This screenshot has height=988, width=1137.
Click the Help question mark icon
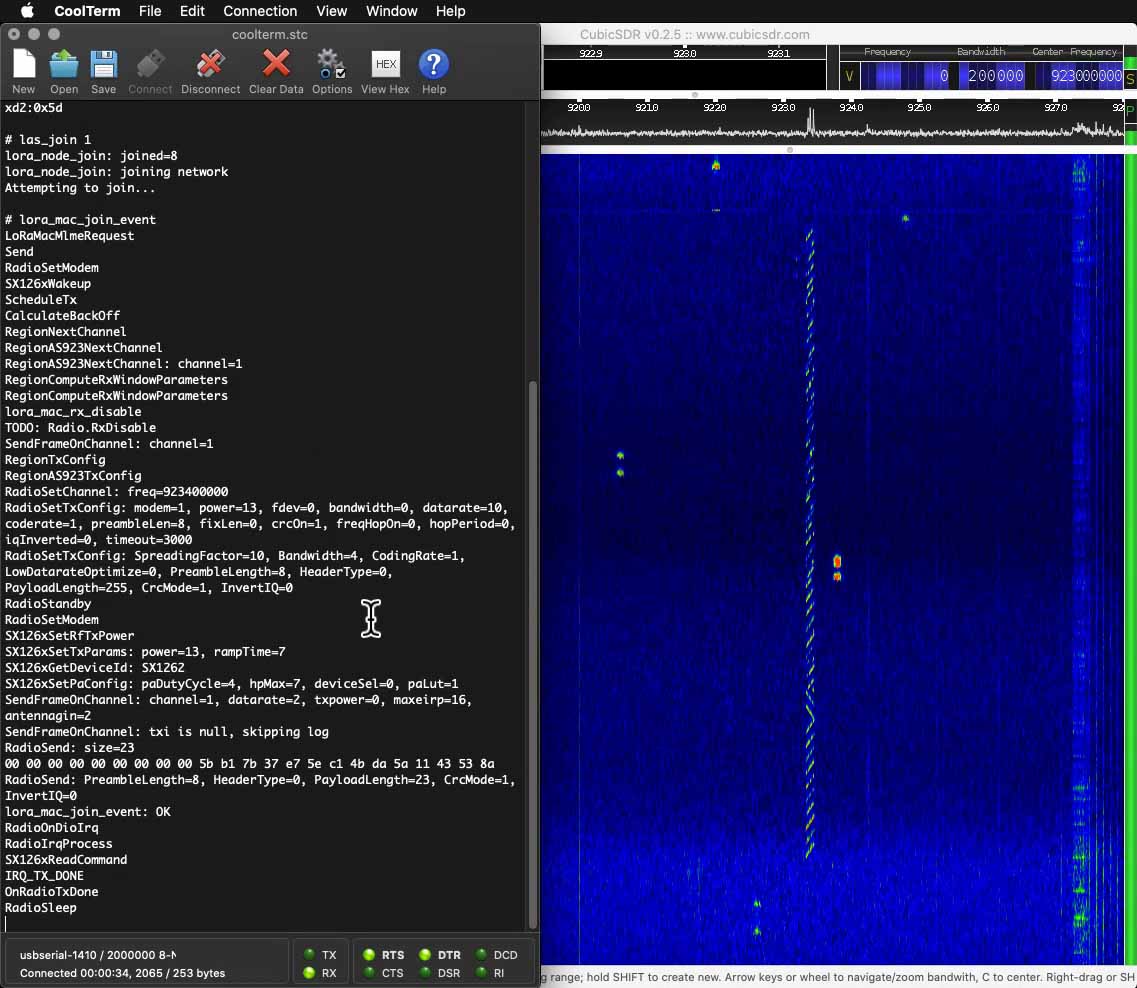[x=433, y=66]
